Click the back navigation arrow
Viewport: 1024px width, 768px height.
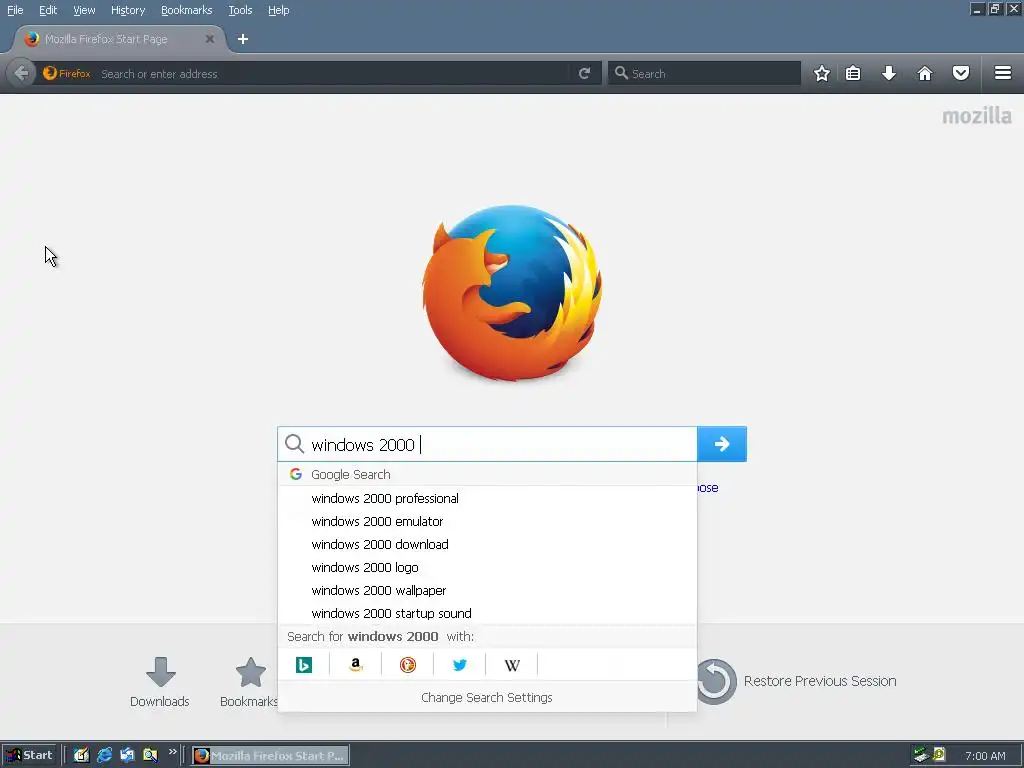click(21, 73)
